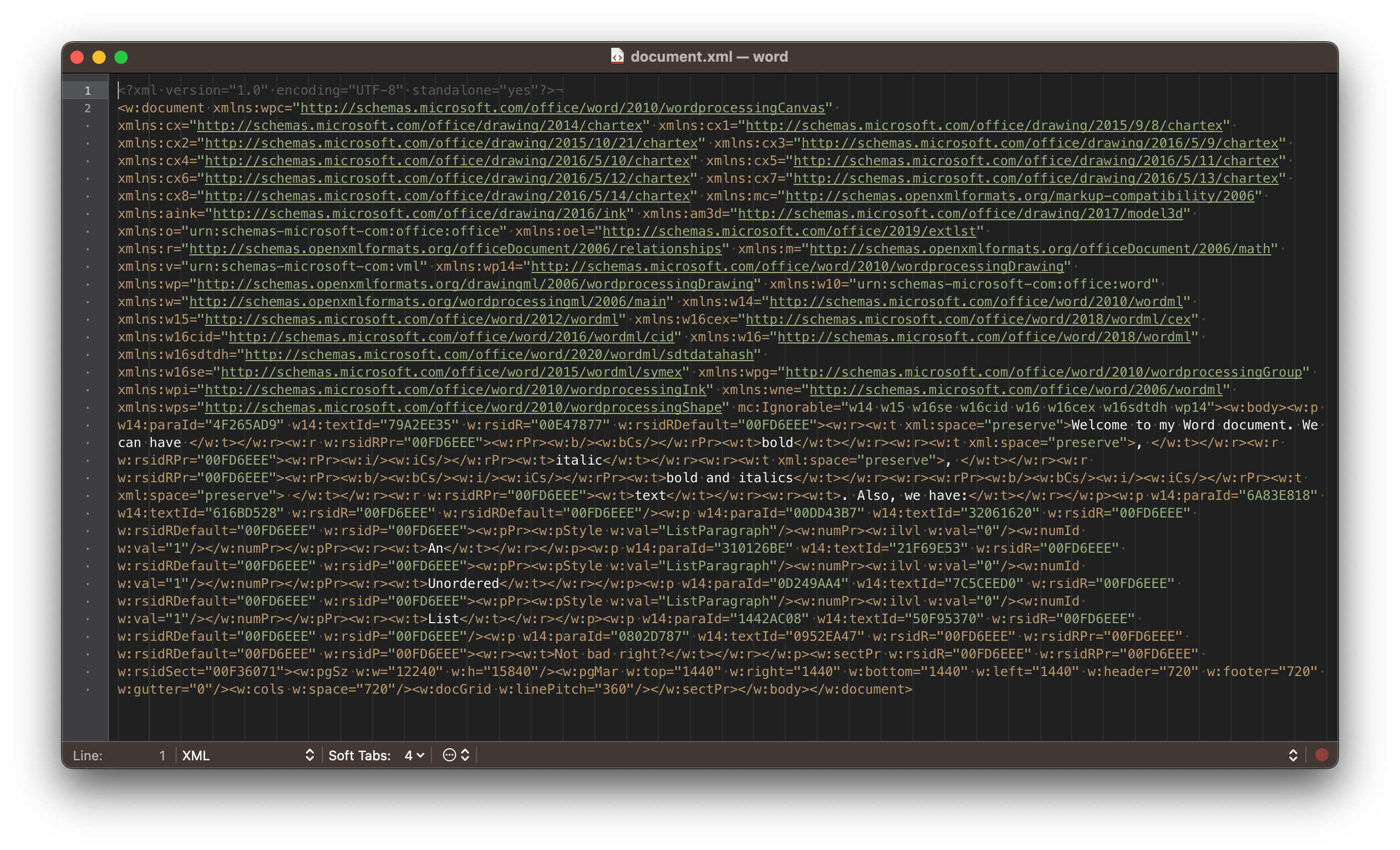Click line number 1 in the gutter
The image size is (1400, 850).
(x=87, y=90)
